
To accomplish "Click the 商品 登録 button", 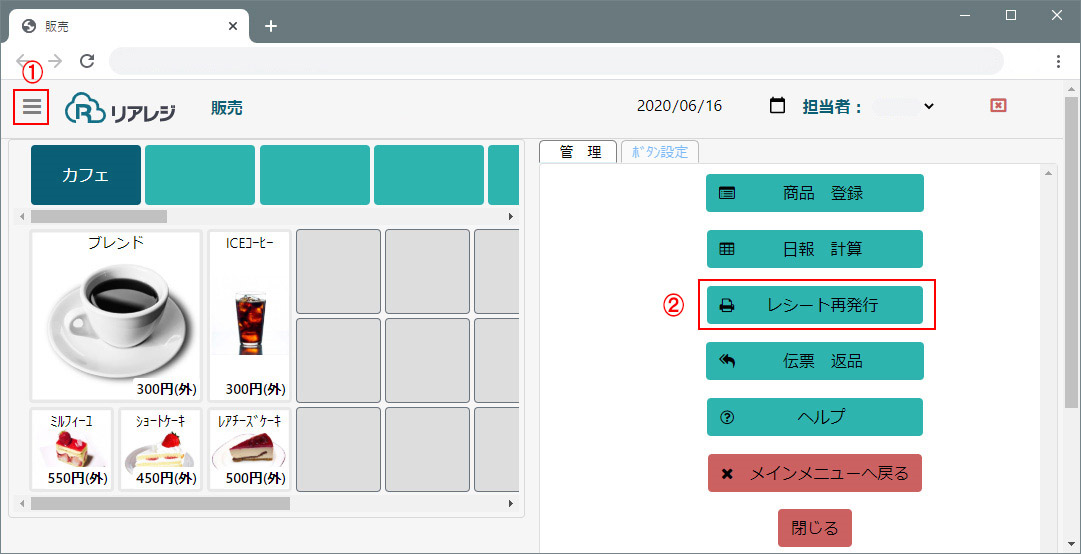I will point(815,193).
